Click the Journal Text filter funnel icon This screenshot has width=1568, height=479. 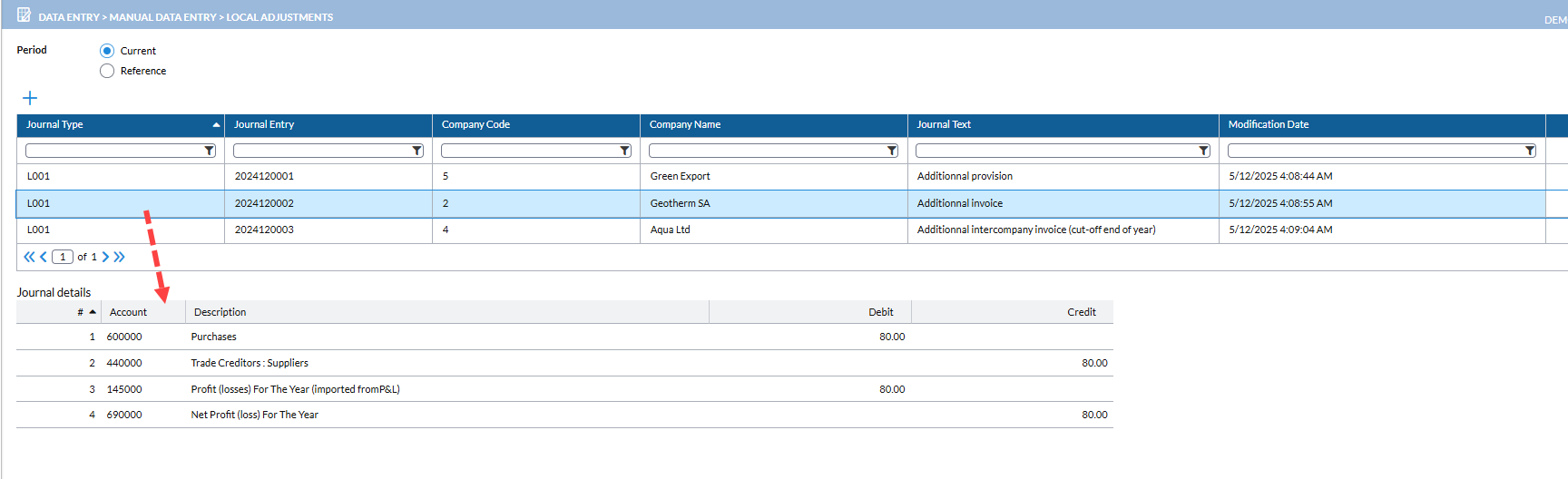tap(1204, 151)
